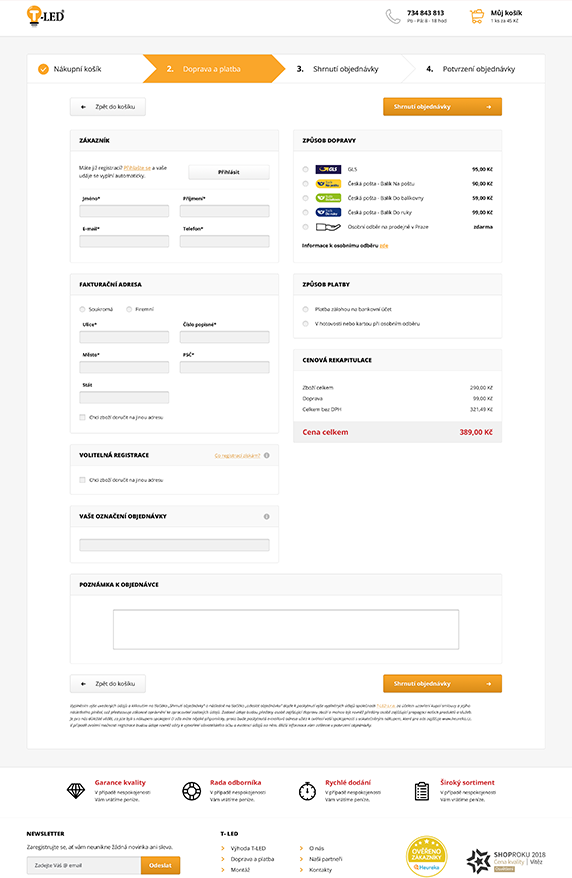The width and height of the screenshot is (572, 878).
Task: Click the T-LED lightbulb logo
Action: click(x=45, y=16)
